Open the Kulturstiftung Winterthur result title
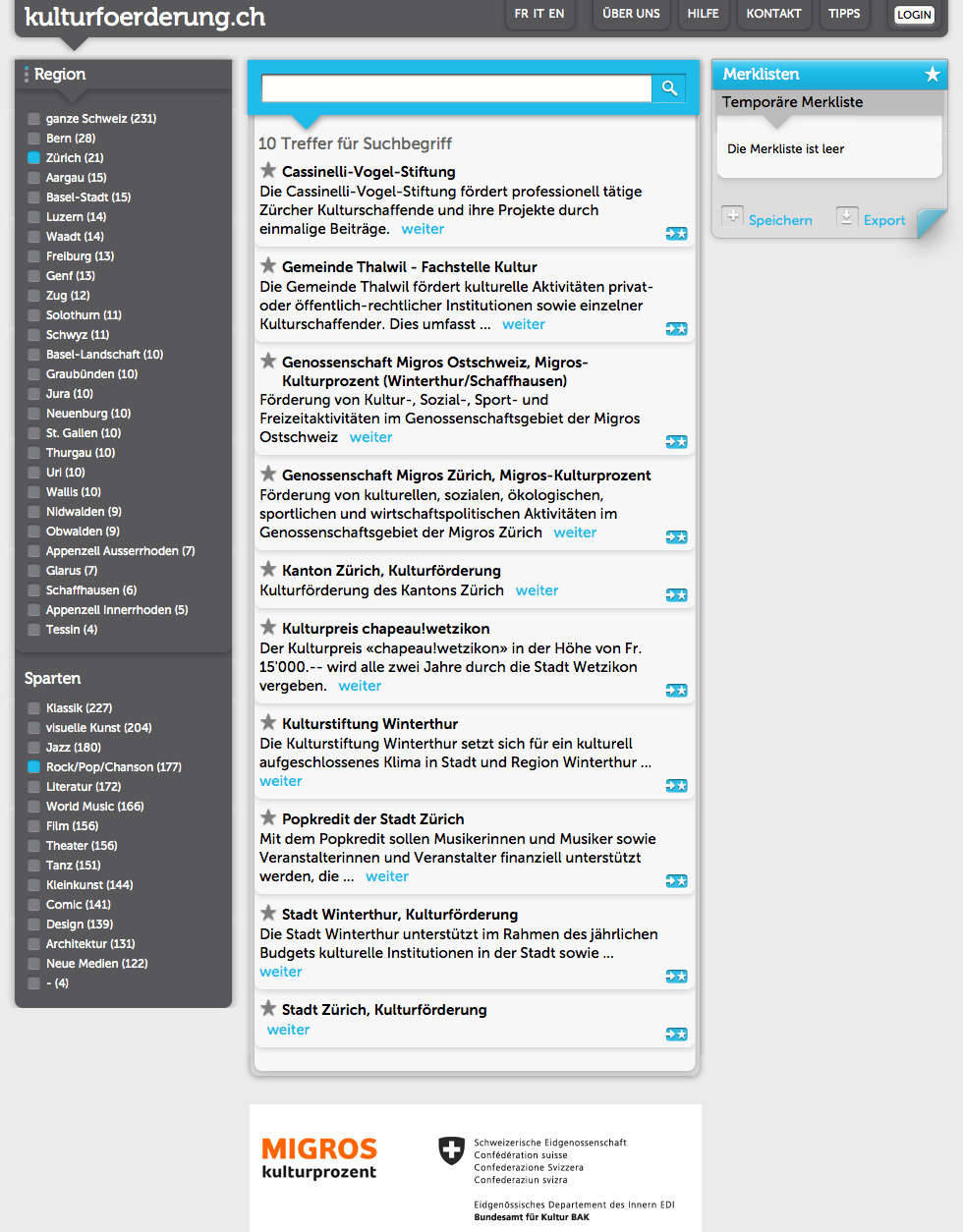Screen dimensions: 963x1232 (370, 724)
